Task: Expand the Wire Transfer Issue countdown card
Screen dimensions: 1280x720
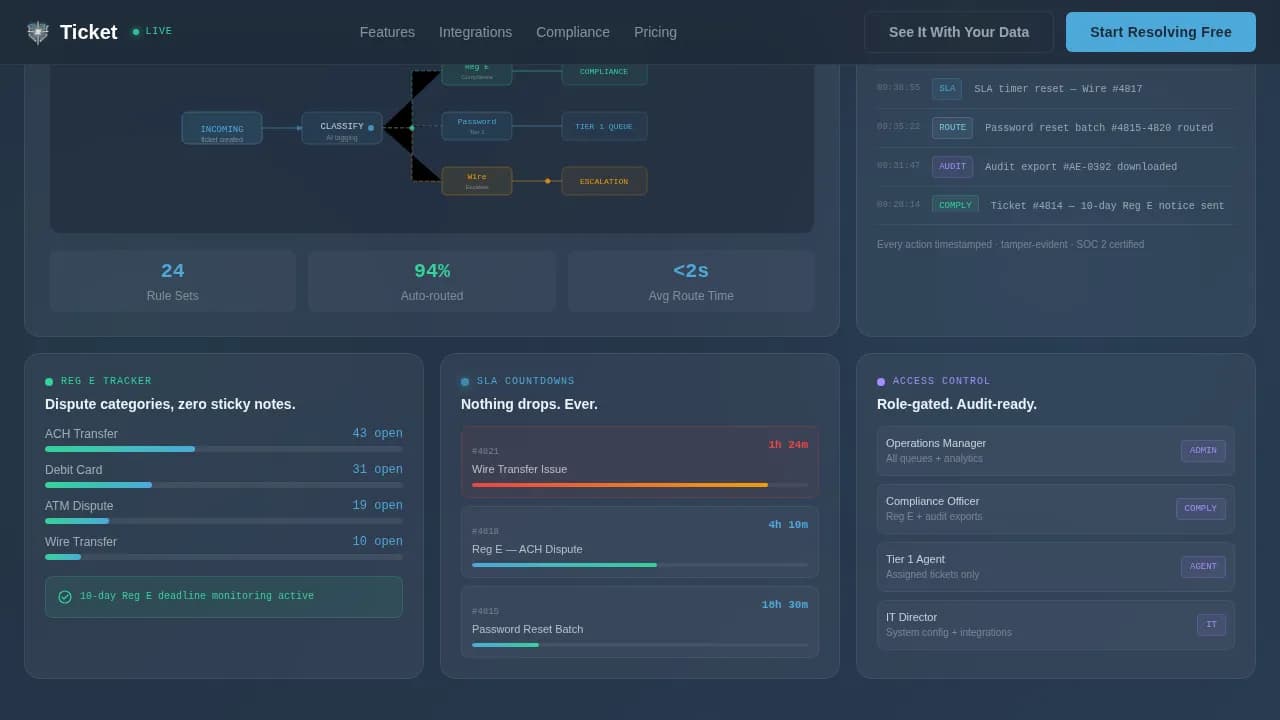Action: 639,461
